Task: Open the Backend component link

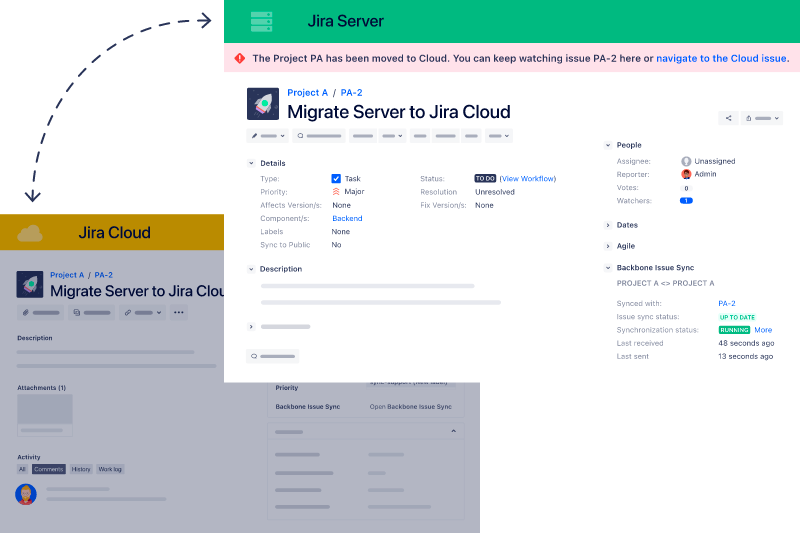Action: tap(347, 218)
